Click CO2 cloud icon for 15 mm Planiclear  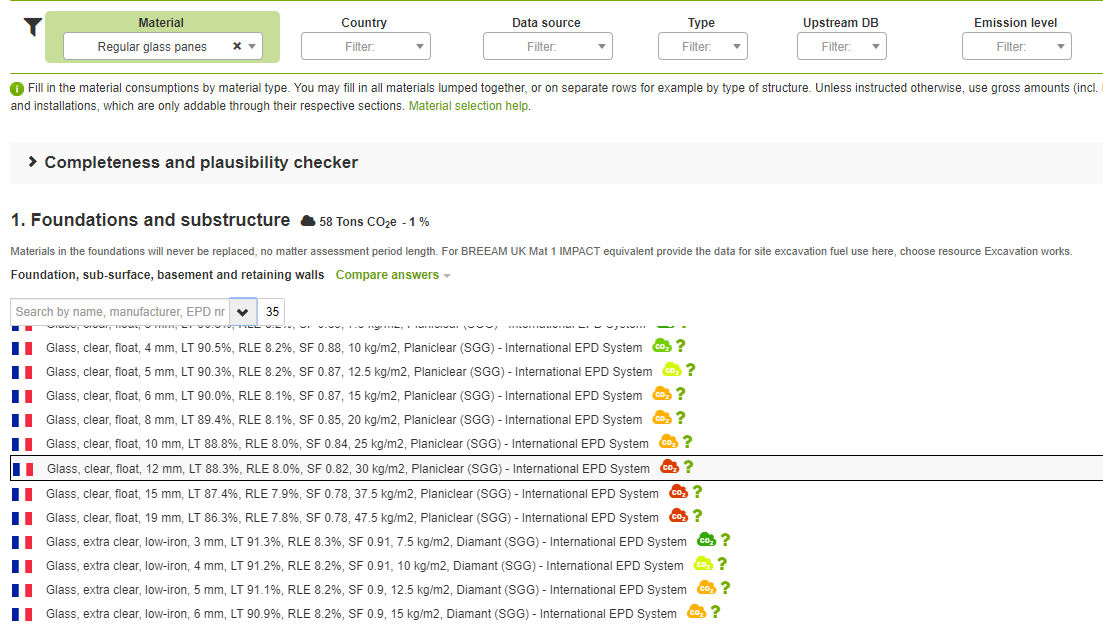(678, 492)
